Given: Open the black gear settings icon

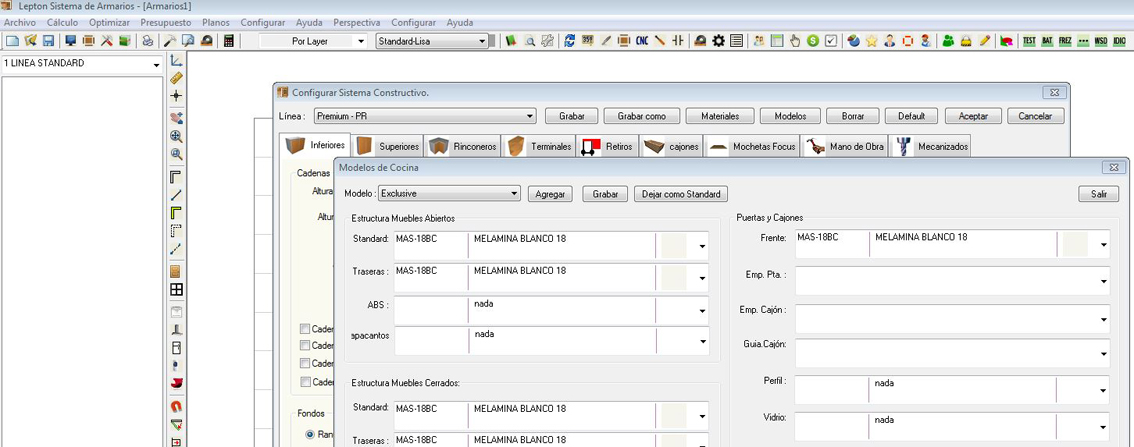Looking at the screenshot, I should tap(718, 41).
